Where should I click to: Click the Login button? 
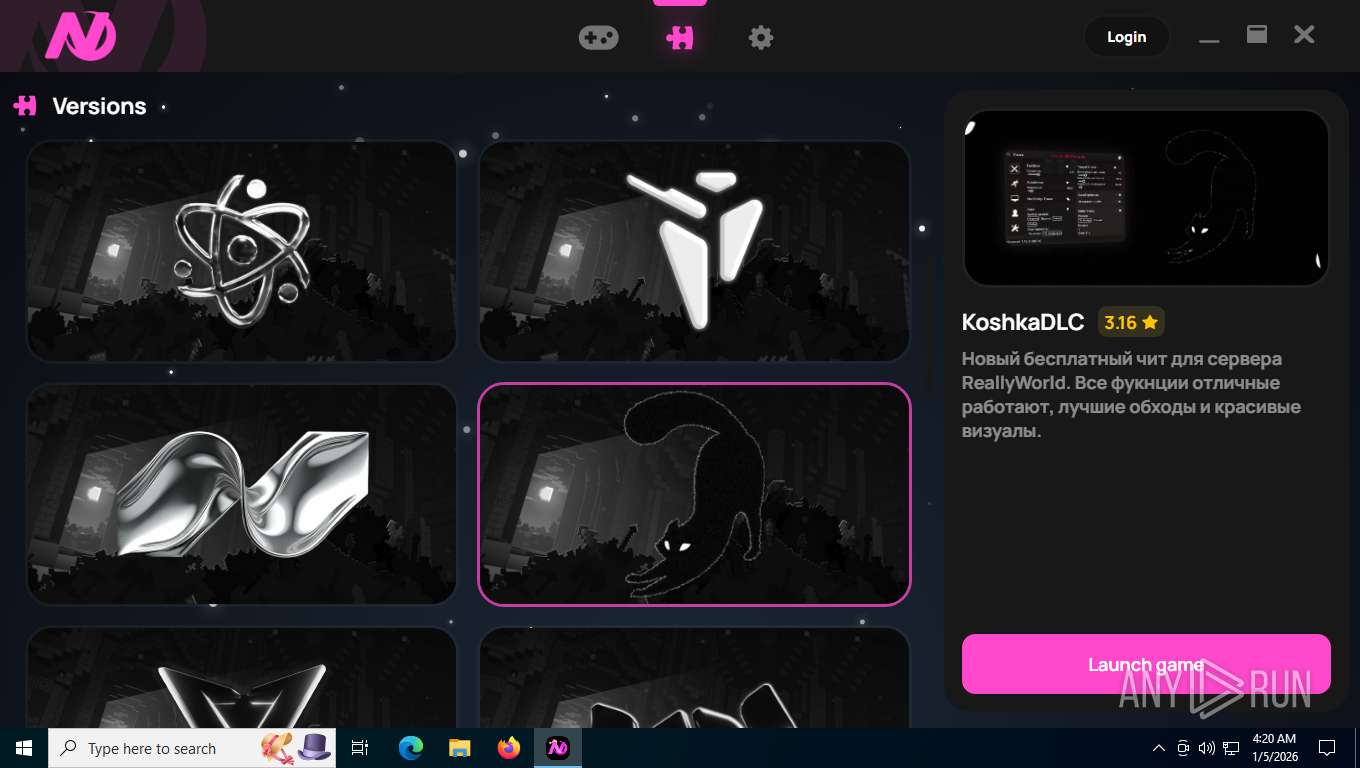point(1126,37)
